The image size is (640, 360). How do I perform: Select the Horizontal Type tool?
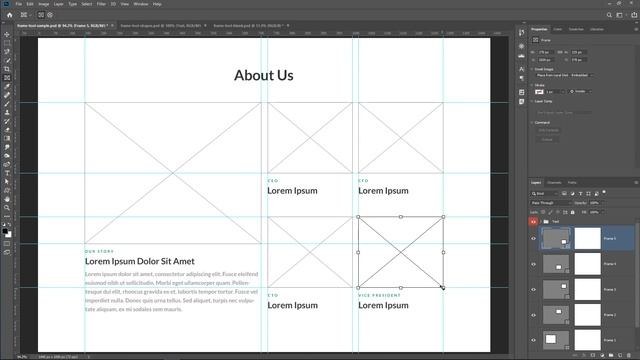pyautogui.click(x=7, y=173)
